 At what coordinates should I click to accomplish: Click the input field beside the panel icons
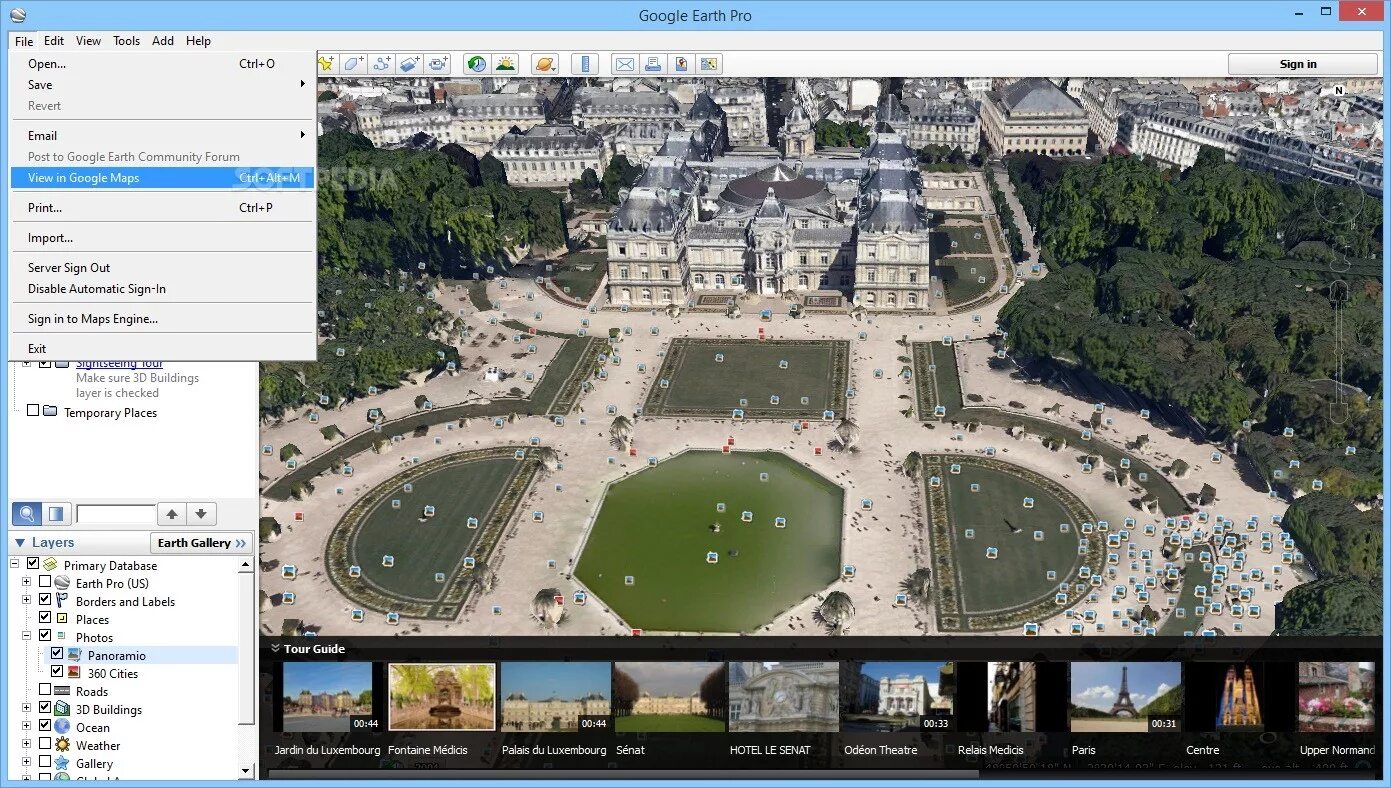coord(116,514)
